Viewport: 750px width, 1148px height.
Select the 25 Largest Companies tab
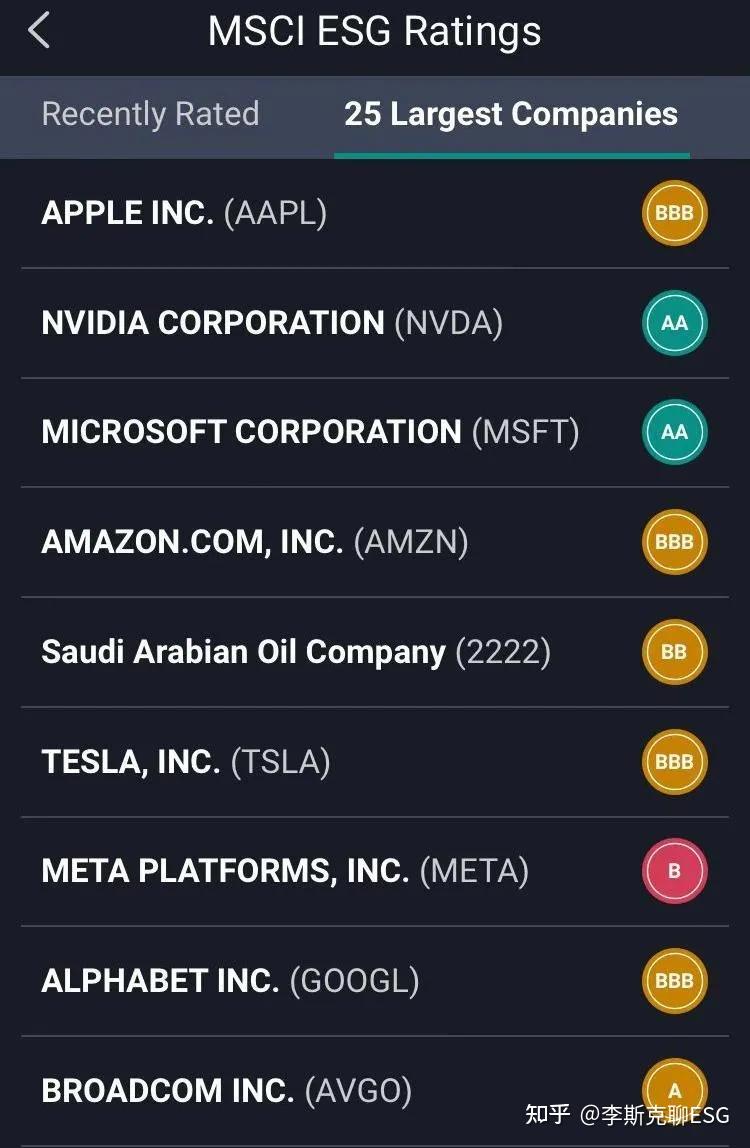(511, 114)
